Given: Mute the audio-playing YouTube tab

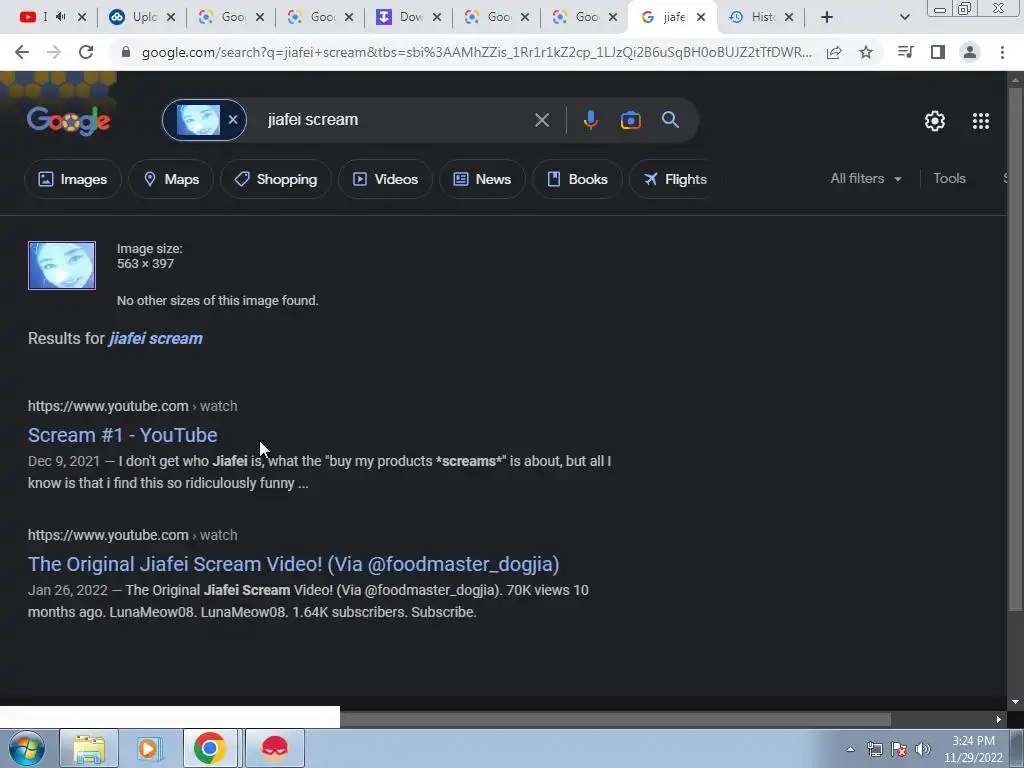Looking at the screenshot, I should pyautogui.click(x=61, y=17).
